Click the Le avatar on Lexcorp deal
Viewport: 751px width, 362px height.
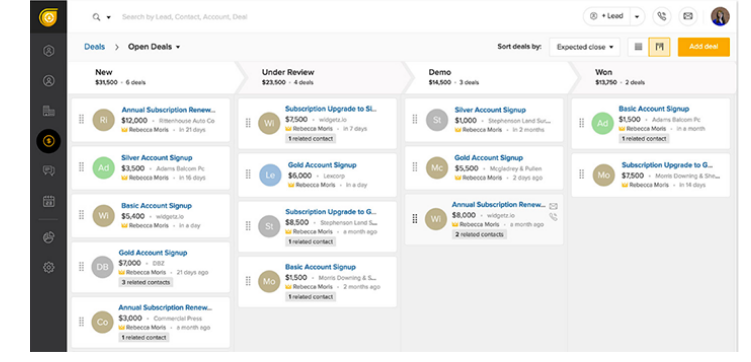[270, 175]
